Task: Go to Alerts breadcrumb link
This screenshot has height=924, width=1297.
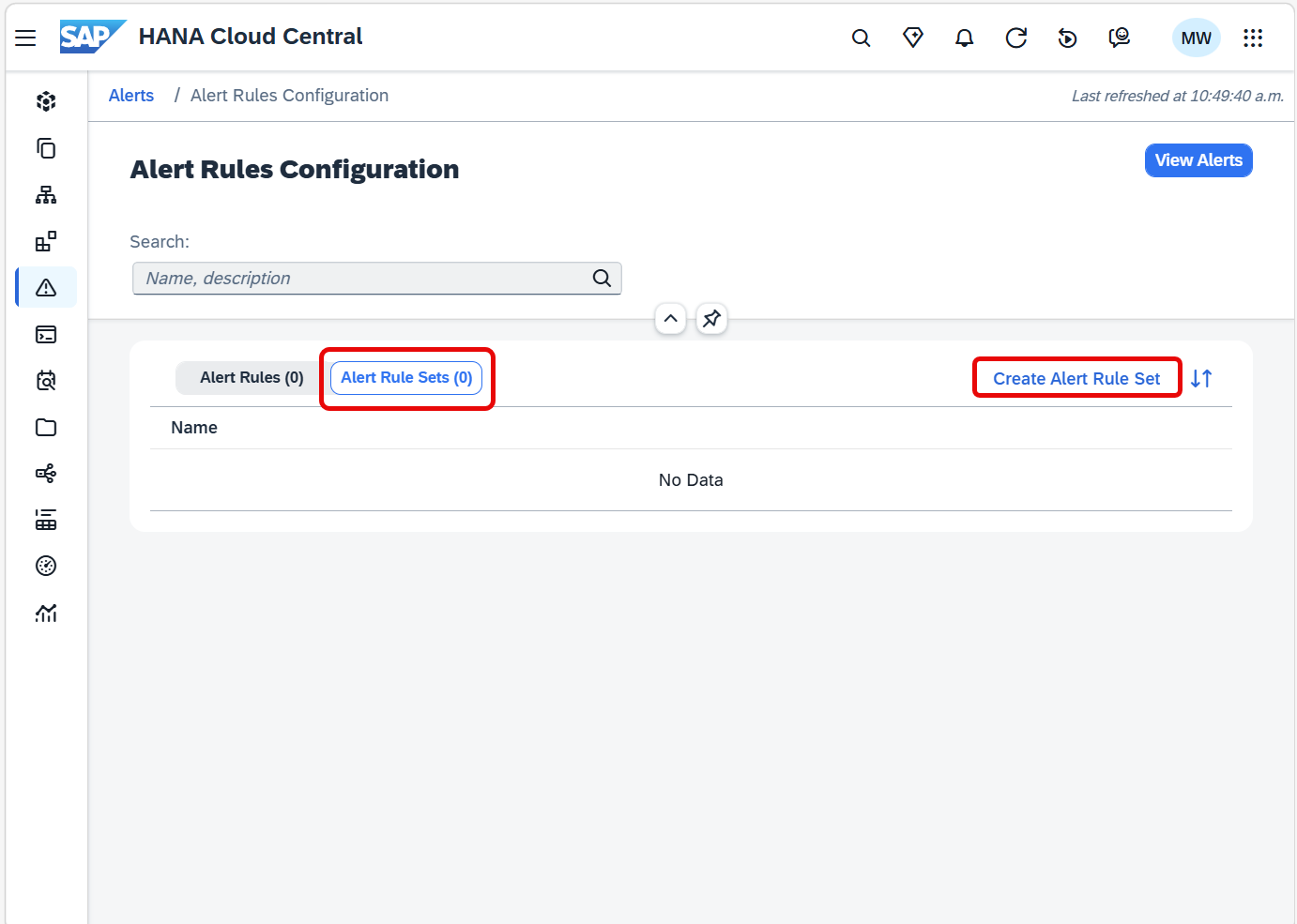Action: pos(131,95)
